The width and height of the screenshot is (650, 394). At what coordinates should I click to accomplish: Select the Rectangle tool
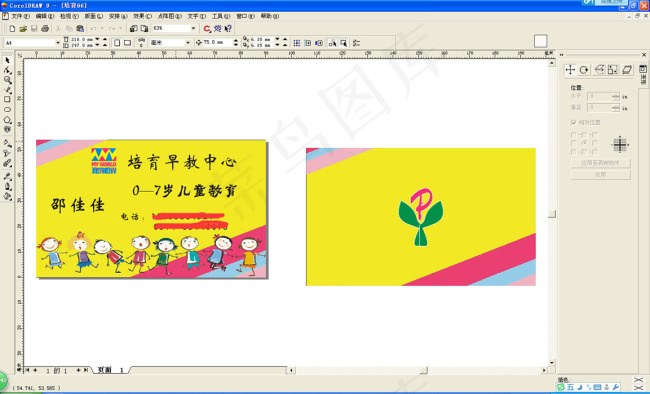[x=7, y=100]
